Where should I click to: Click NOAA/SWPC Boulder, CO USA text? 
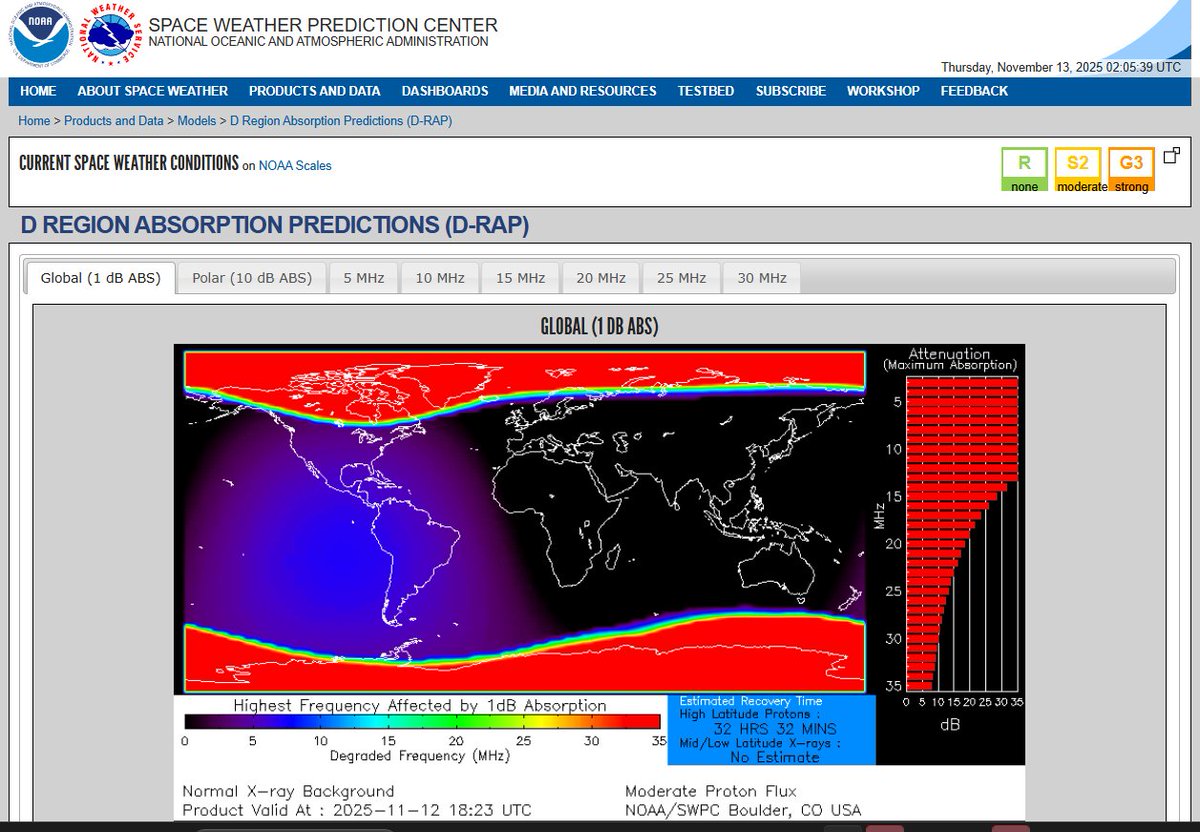743,810
